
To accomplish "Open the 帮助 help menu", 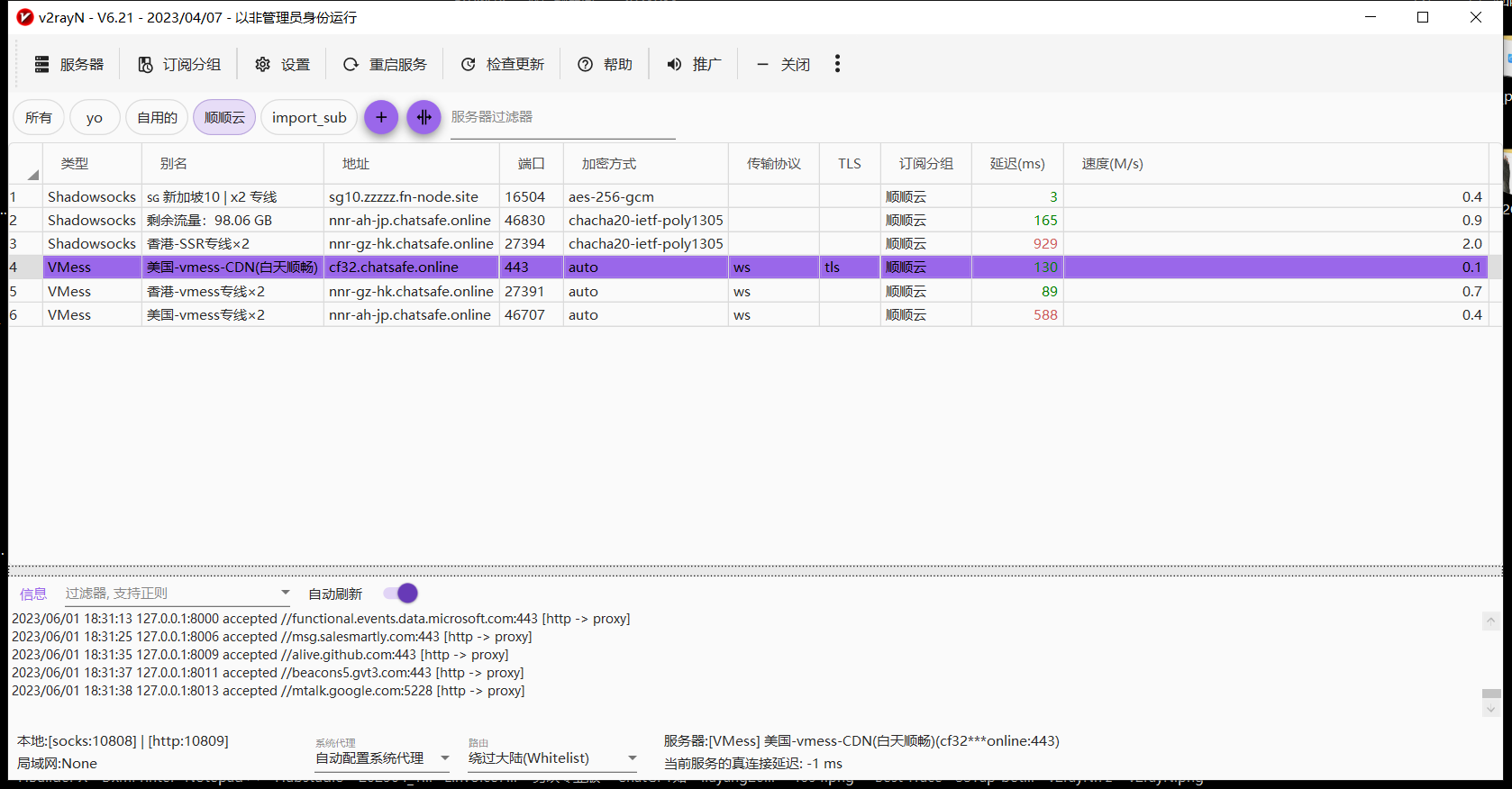I will pyautogui.click(x=605, y=65).
